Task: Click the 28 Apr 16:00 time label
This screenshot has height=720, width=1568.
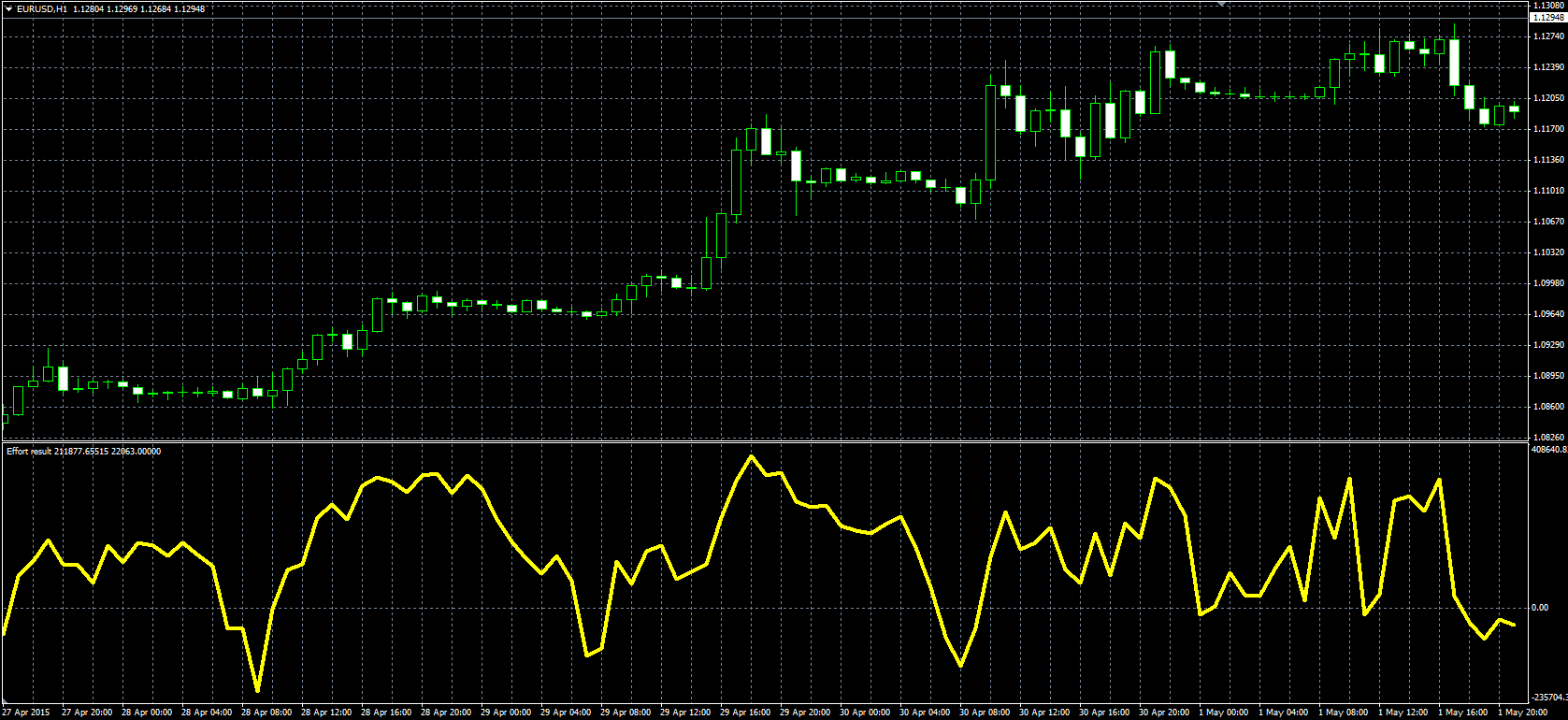Action: pos(386,713)
